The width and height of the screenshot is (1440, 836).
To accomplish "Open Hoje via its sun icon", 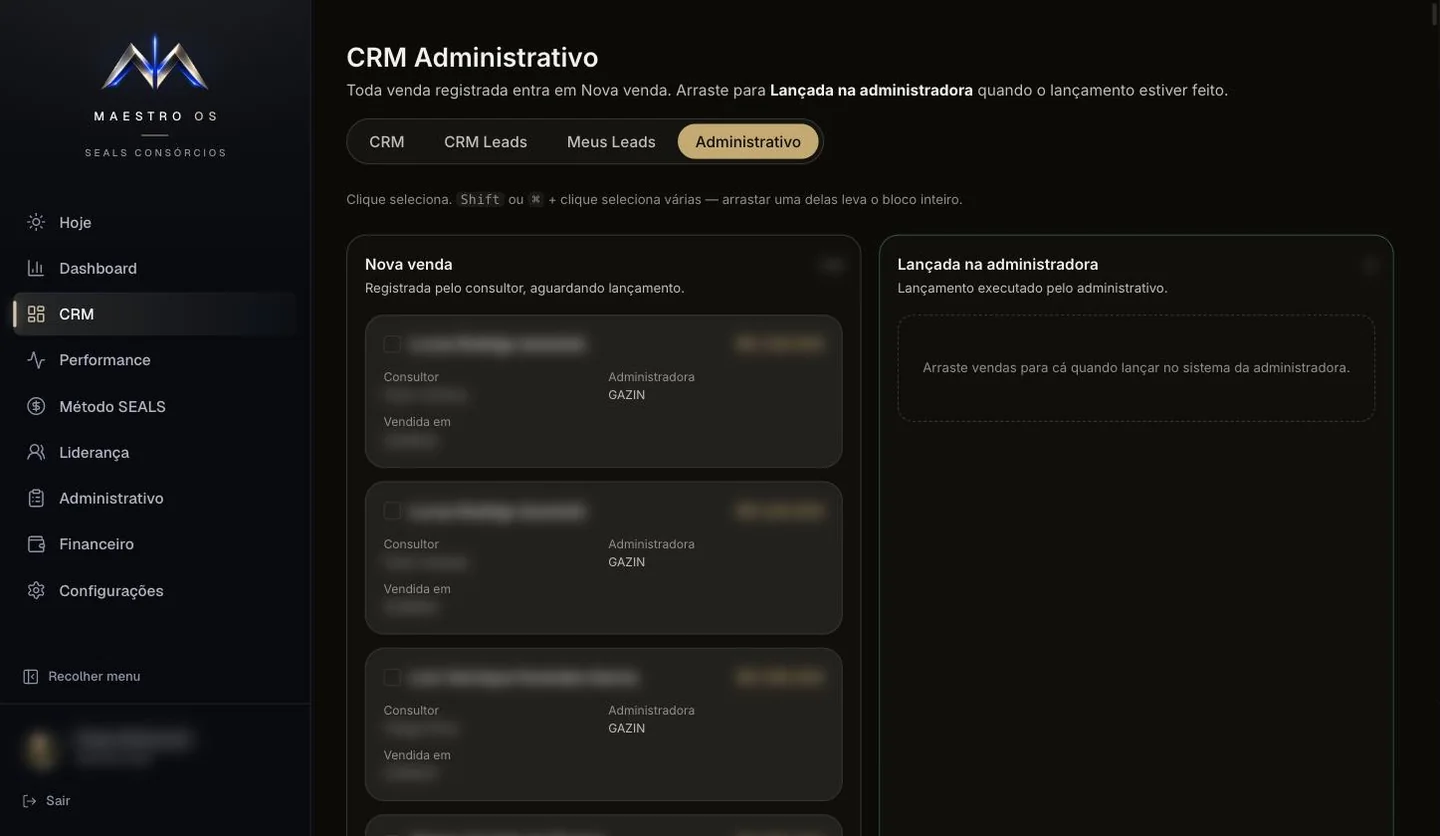I will [x=36, y=222].
